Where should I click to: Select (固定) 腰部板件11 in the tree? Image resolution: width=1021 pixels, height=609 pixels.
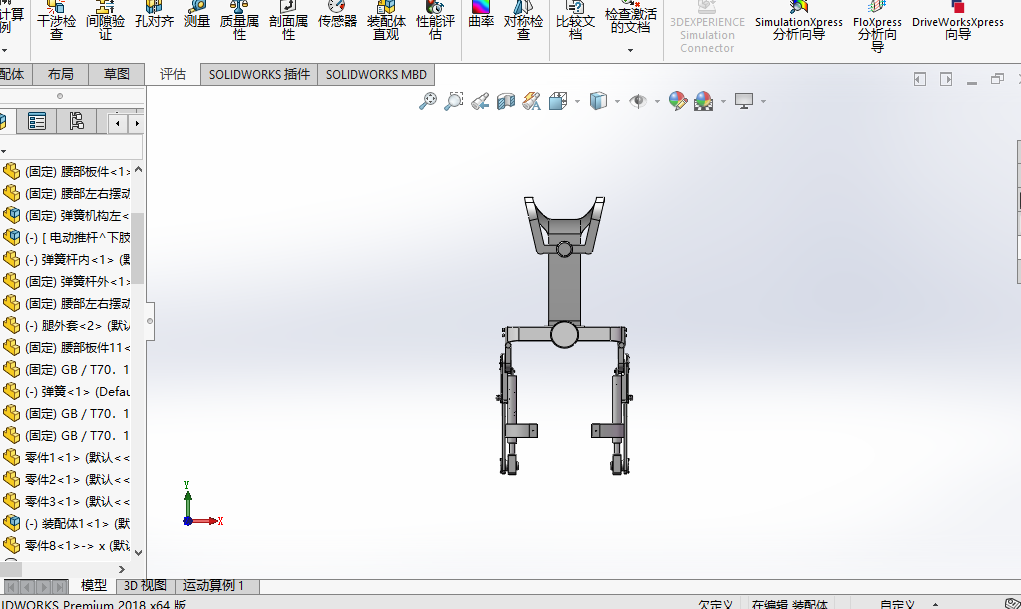tap(66, 348)
